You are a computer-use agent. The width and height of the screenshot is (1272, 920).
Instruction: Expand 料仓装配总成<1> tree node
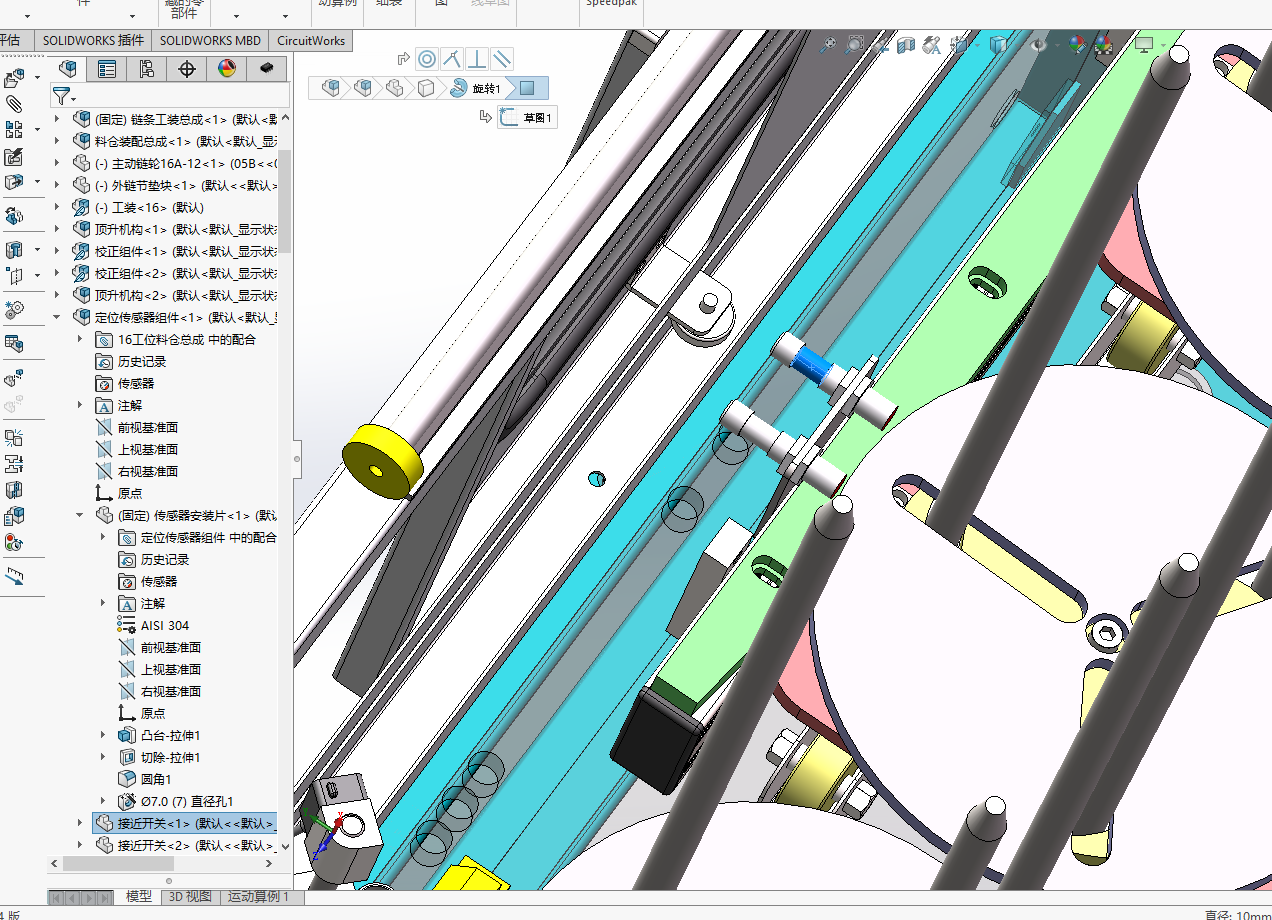(x=57, y=141)
